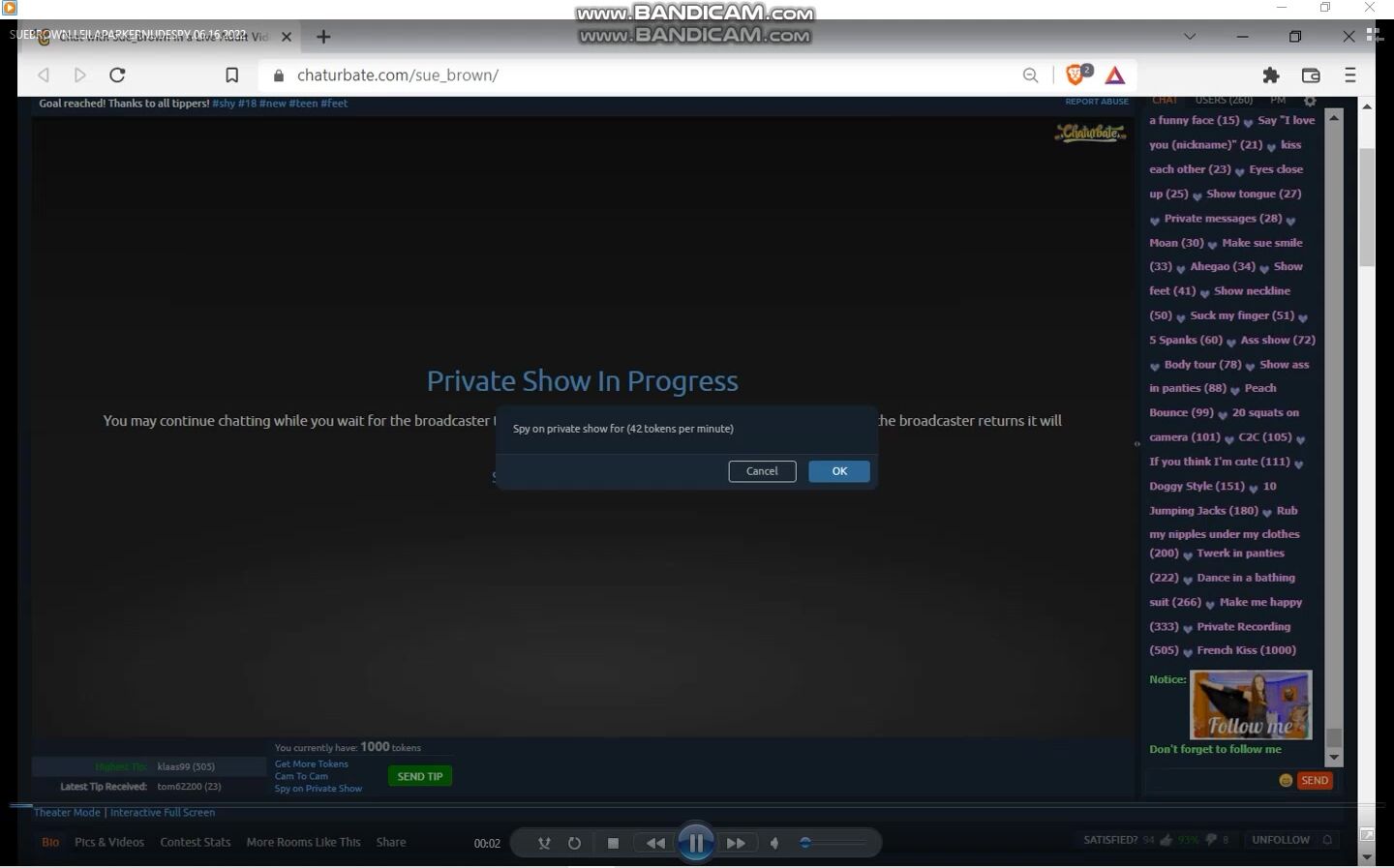
Task: Open the Bio tab below the video
Action: point(50,843)
